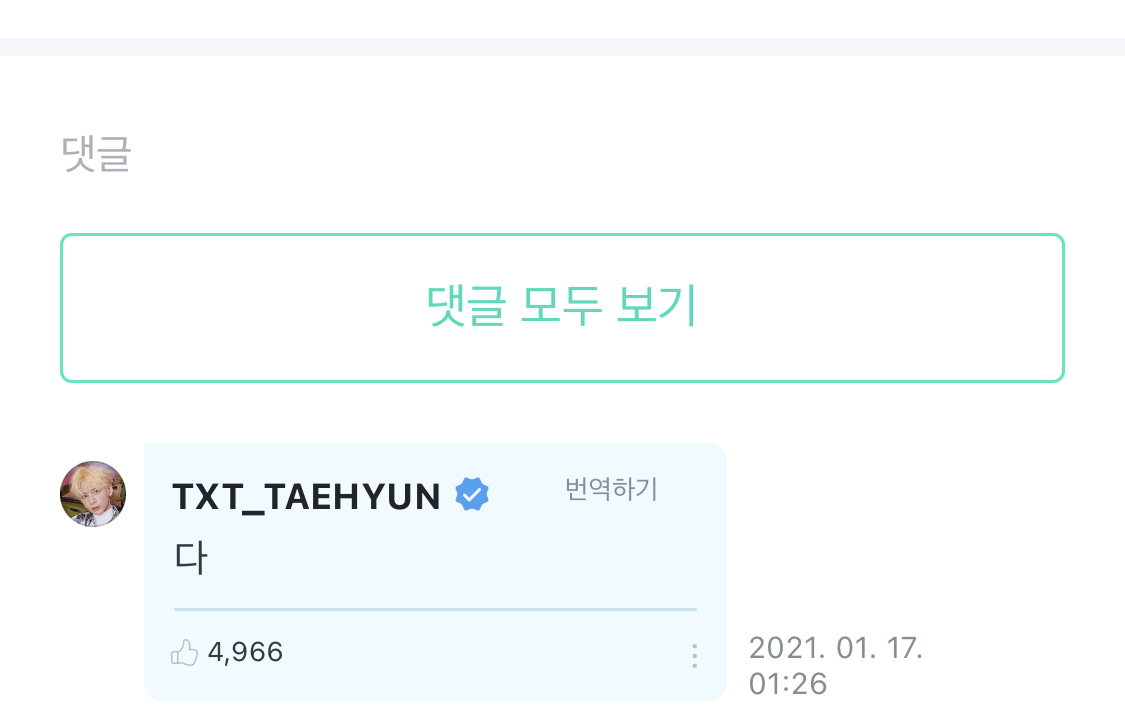The image size is (1125, 728).
Task: Click the divider line inside the comment bubble
Action: point(436,610)
